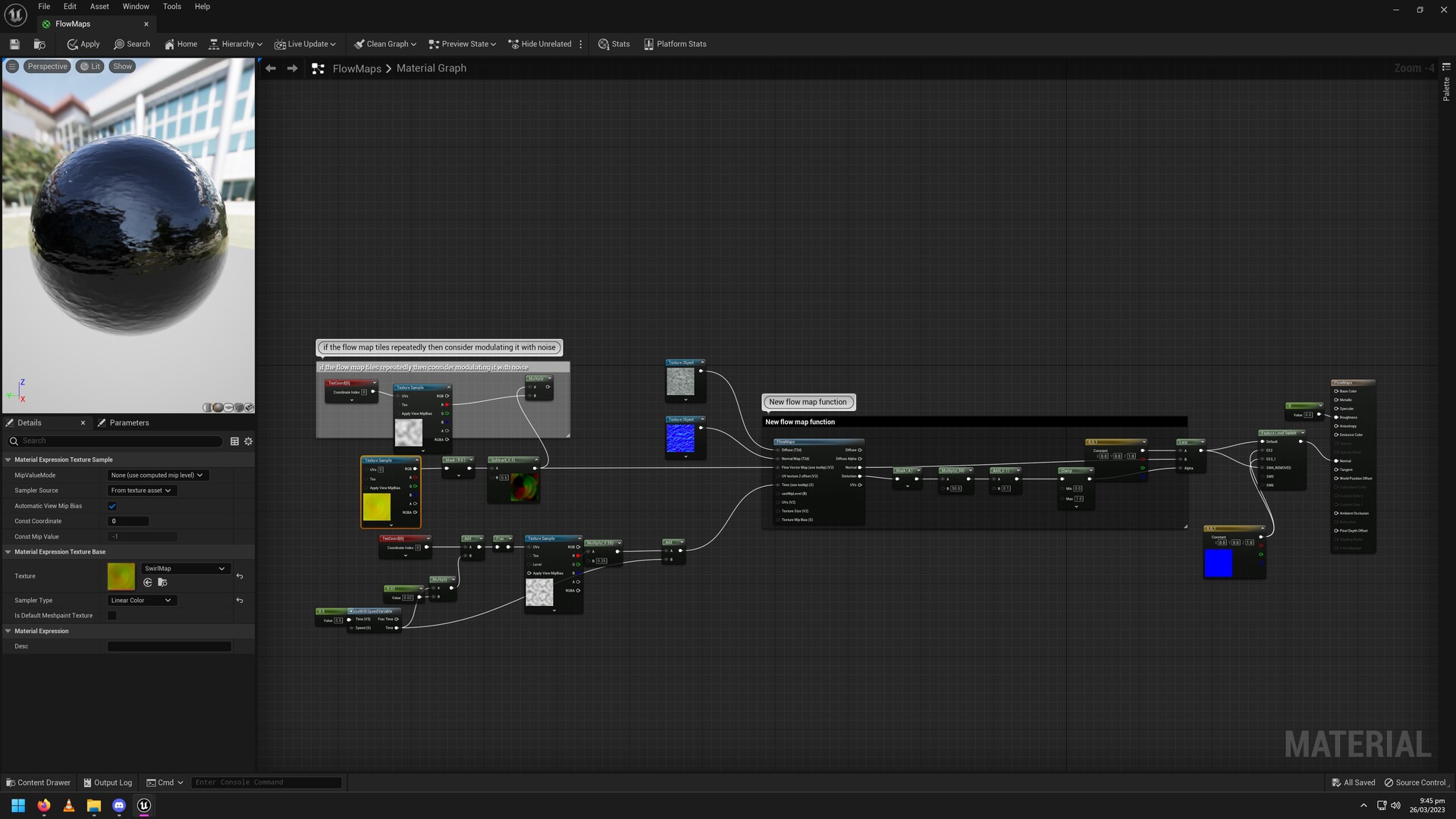This screenshot has width=1456, height=819.
Task: Open material Stats
Action: (613, 43)
